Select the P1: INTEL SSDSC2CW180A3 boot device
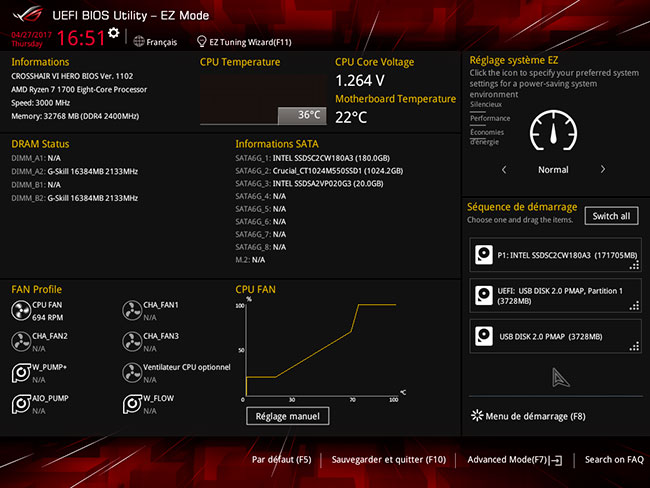This screenshot has width=650, height=488. [555, 255]
